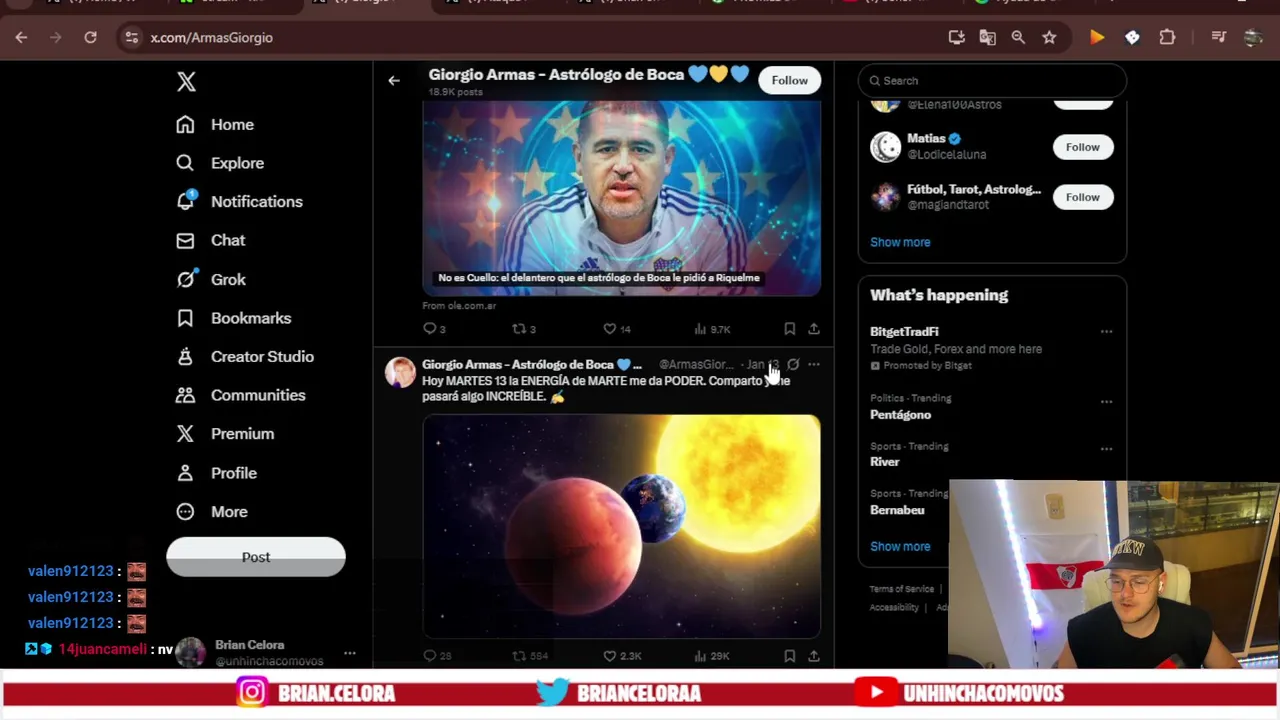
Task: Open the Home page
Action: click(216, 124)
